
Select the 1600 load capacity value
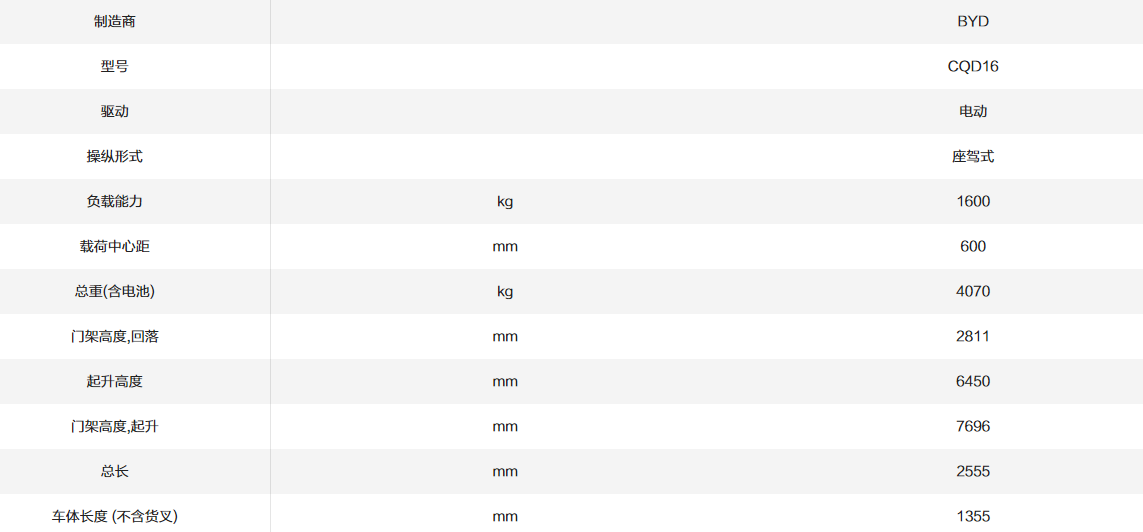[972, 201]
